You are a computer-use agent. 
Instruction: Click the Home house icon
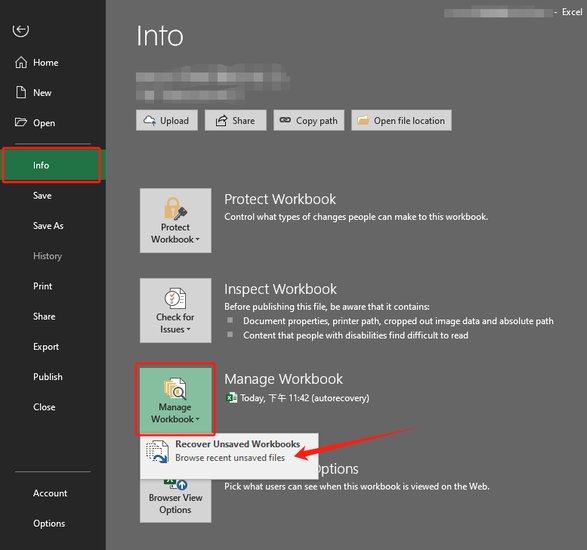pos(21,62)
